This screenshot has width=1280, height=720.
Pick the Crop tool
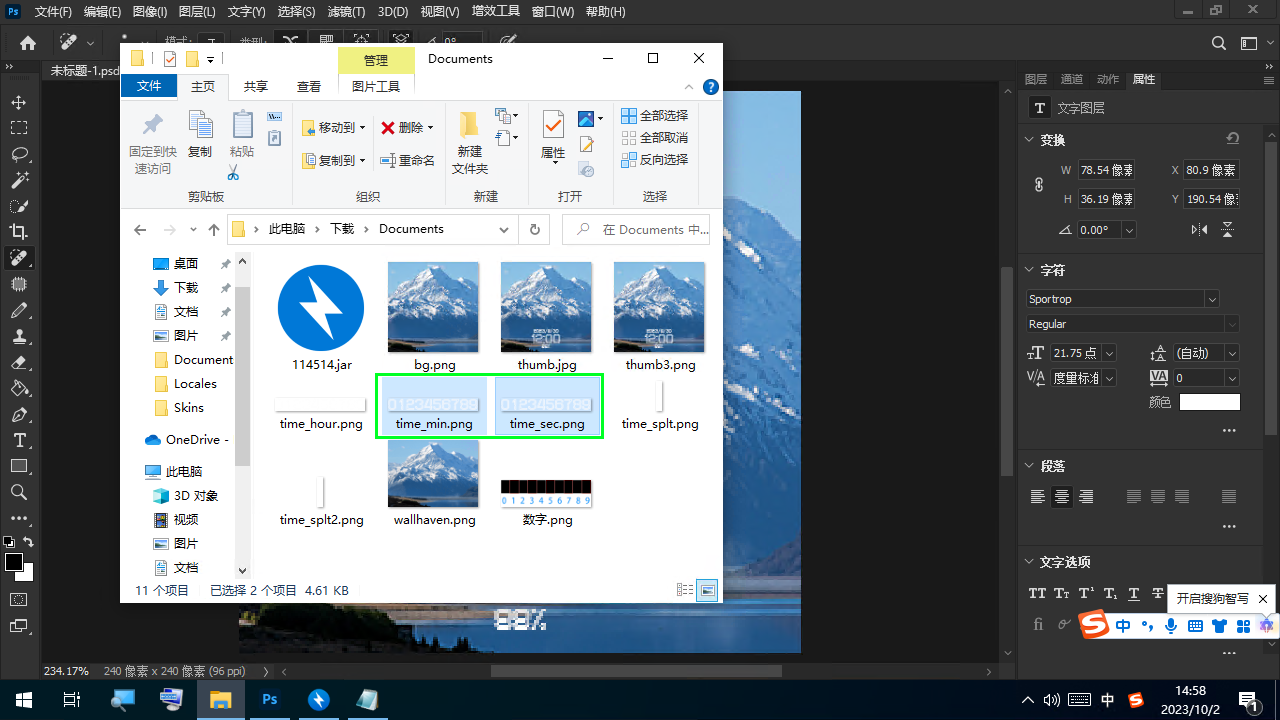coord(19,232)
